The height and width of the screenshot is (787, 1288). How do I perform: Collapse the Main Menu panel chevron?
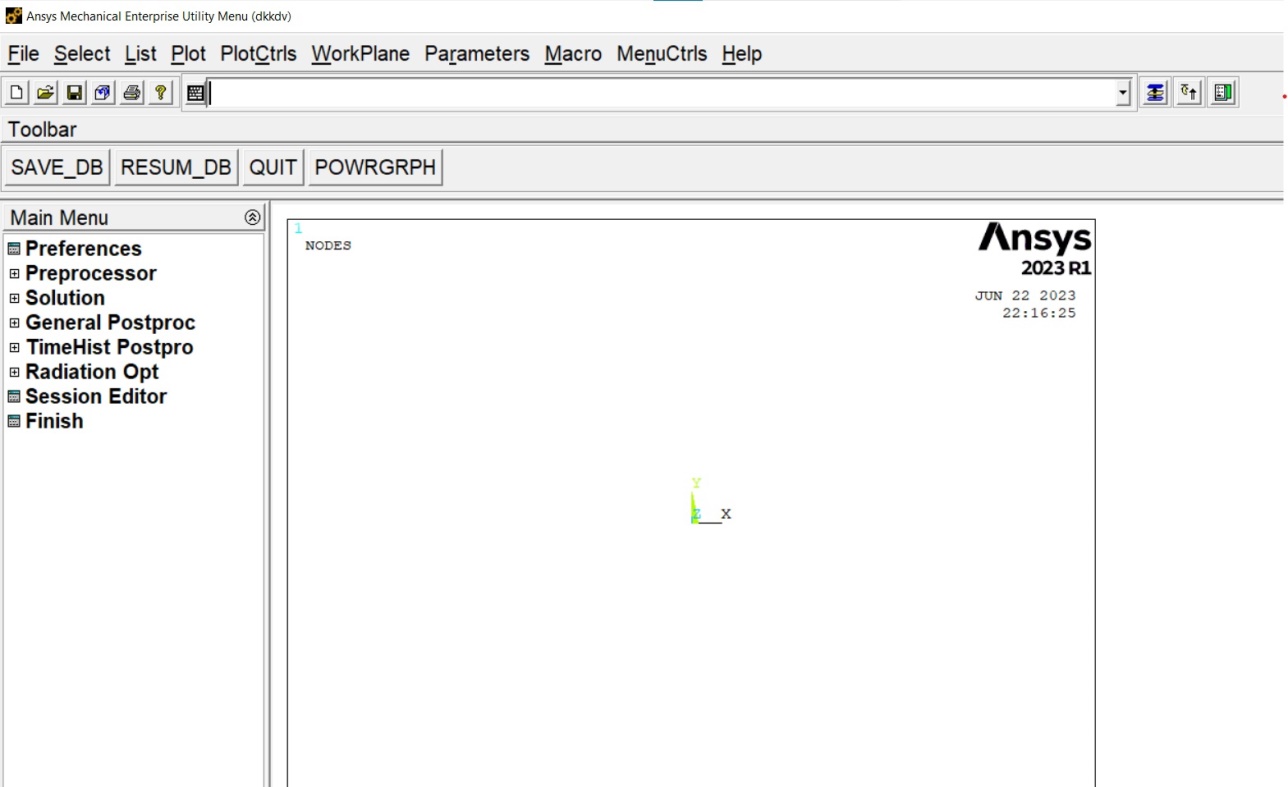click(x=252, y=217)
